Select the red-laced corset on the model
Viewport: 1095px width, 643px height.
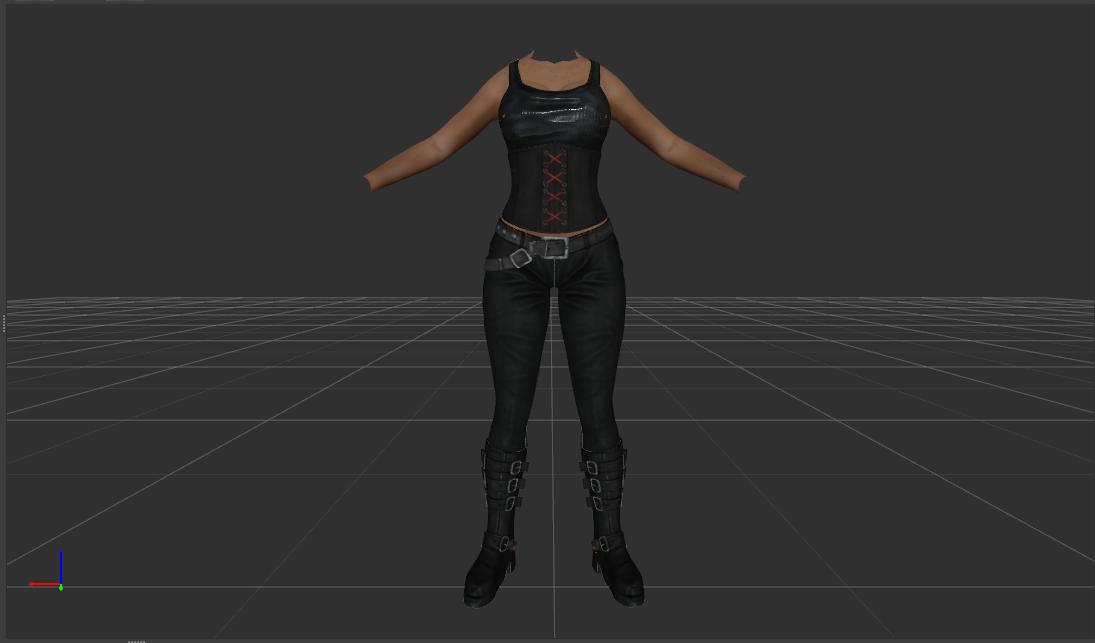554,189
